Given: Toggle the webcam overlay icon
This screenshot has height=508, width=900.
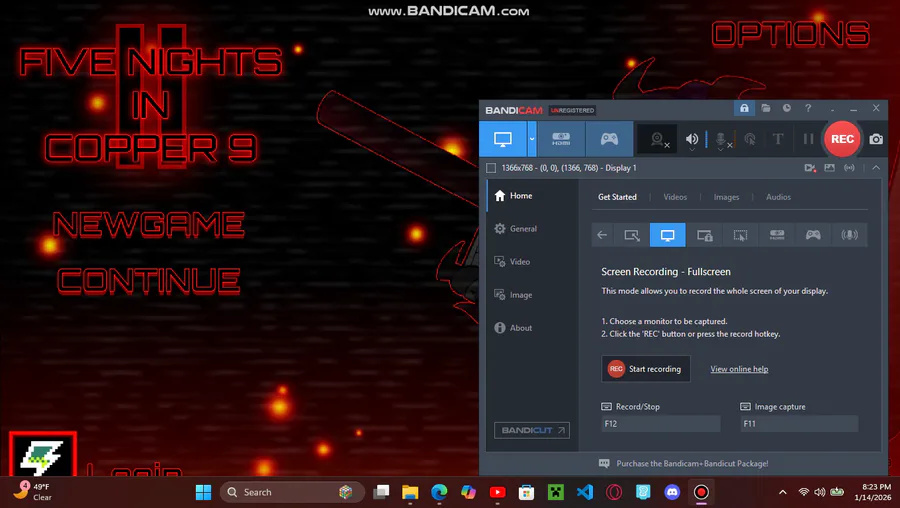Looking at the screenshot, I should [659, 139].
